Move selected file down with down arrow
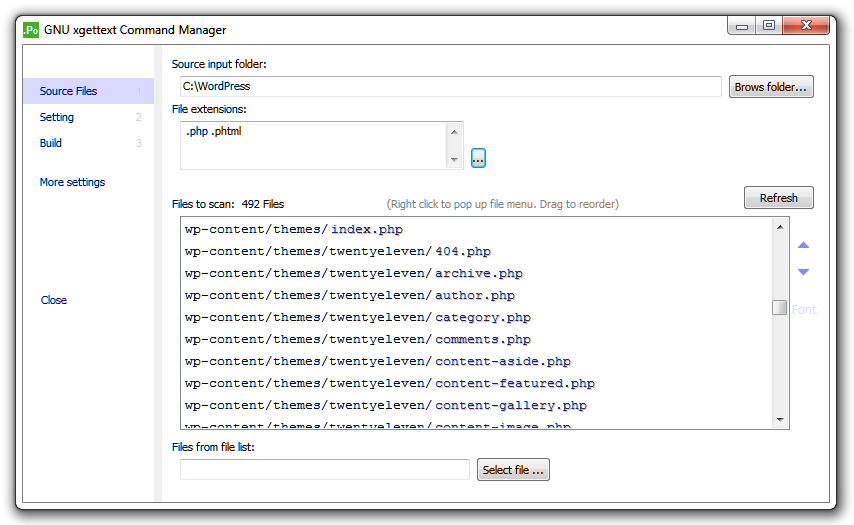The height and width of the screenshot is (525, 854). coord(803,271)
